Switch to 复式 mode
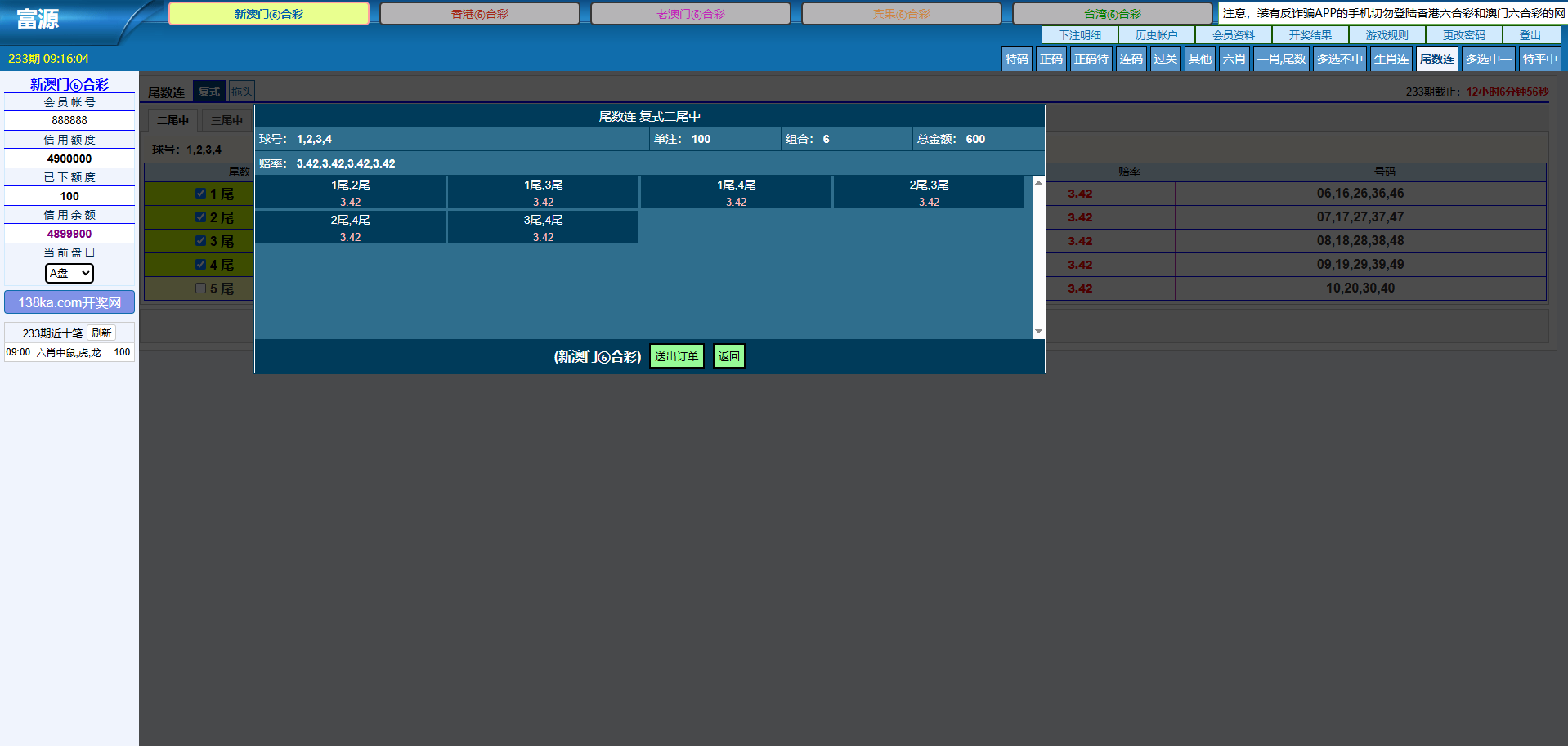 click(x=209, y=92)
